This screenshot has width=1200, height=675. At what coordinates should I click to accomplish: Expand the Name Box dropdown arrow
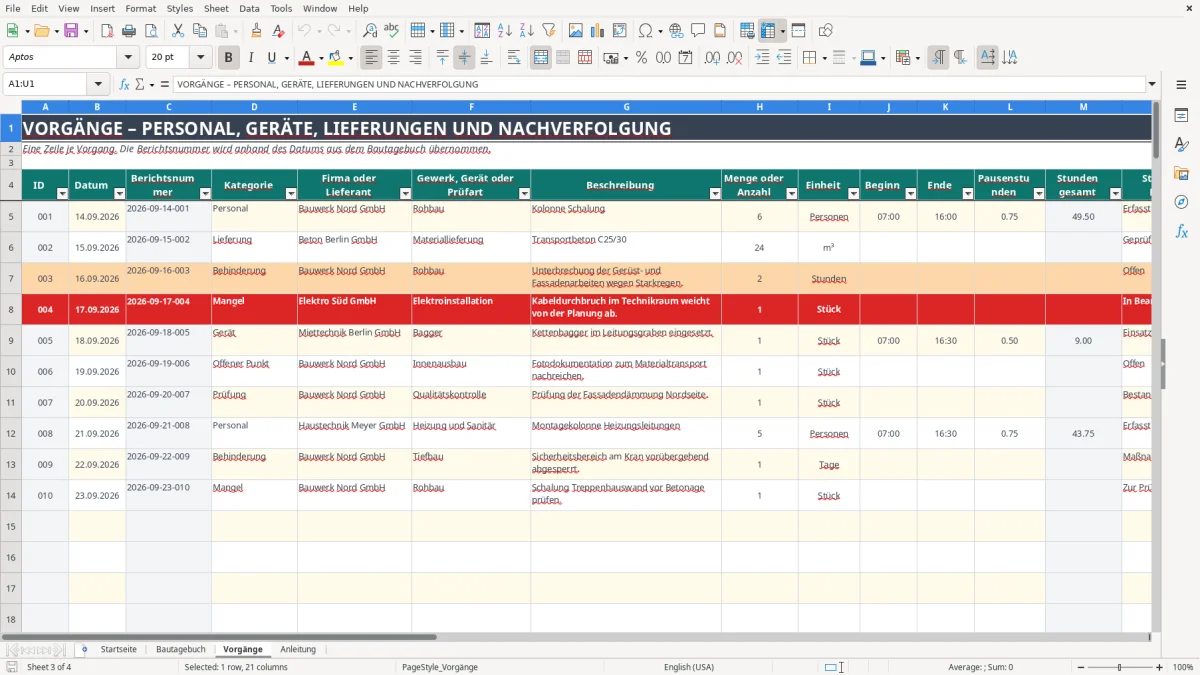(98, 84)
